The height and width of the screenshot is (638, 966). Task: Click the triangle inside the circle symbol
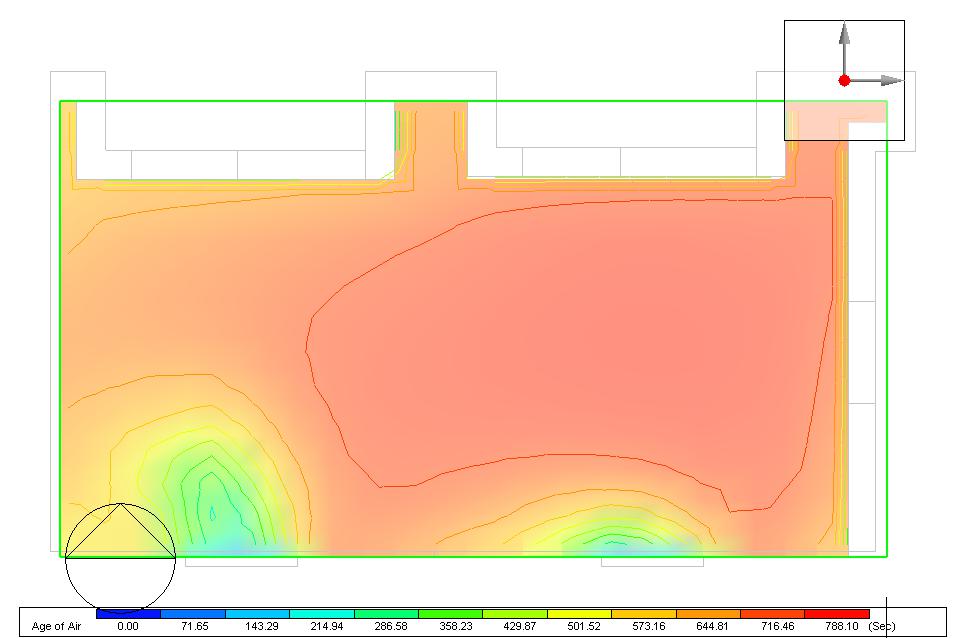click(120, 530)
